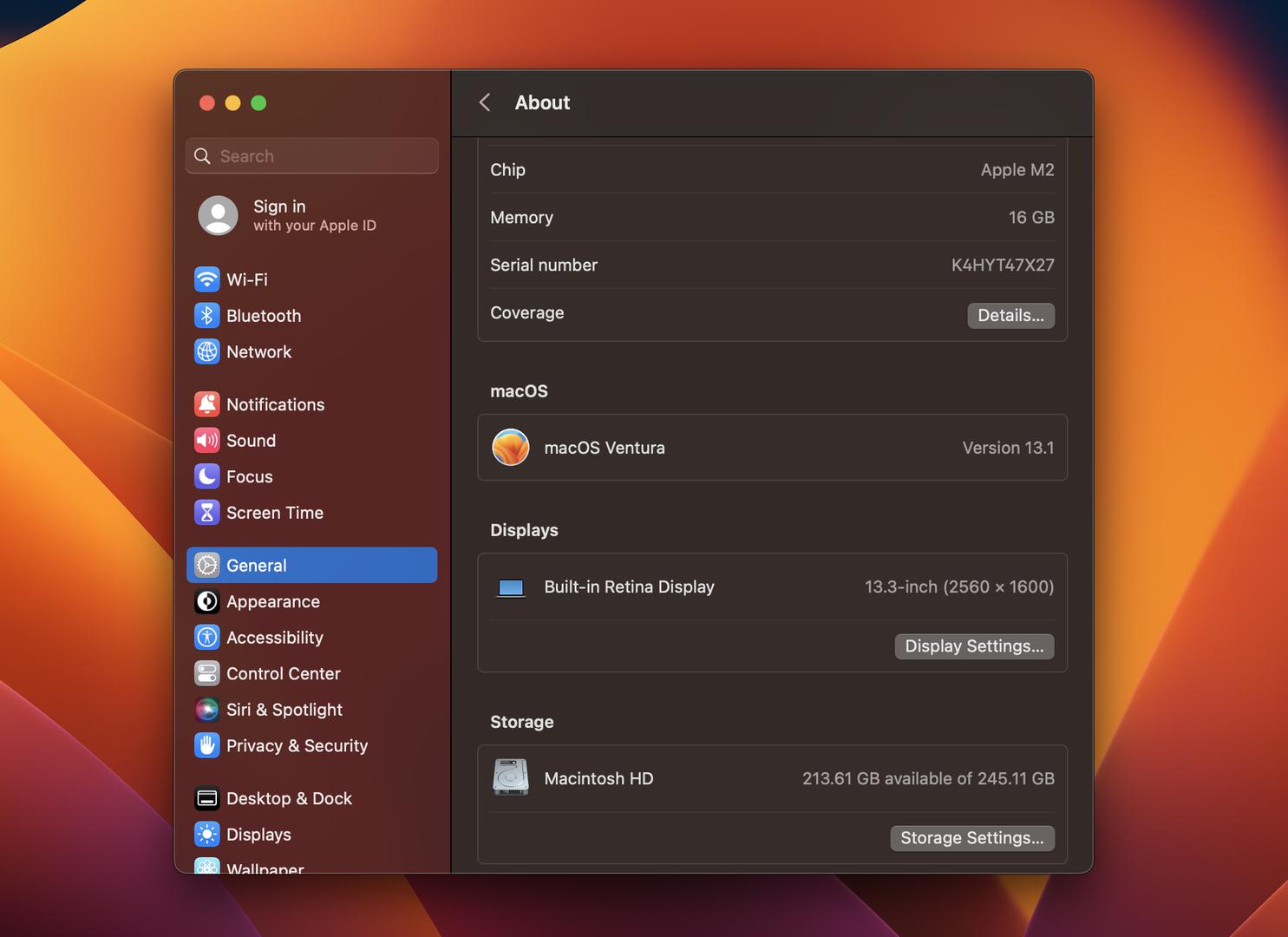This screenshot has height=937, width=1288.
Task: Click the Chip row label
Action: [507, 170]
